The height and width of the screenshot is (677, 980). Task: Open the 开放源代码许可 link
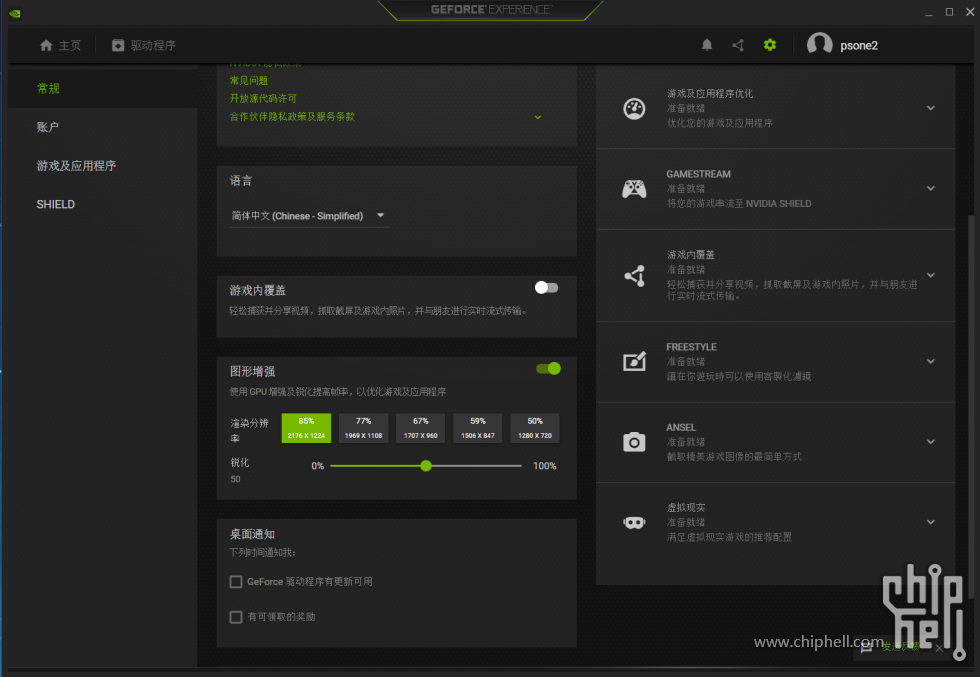(263, 99)
